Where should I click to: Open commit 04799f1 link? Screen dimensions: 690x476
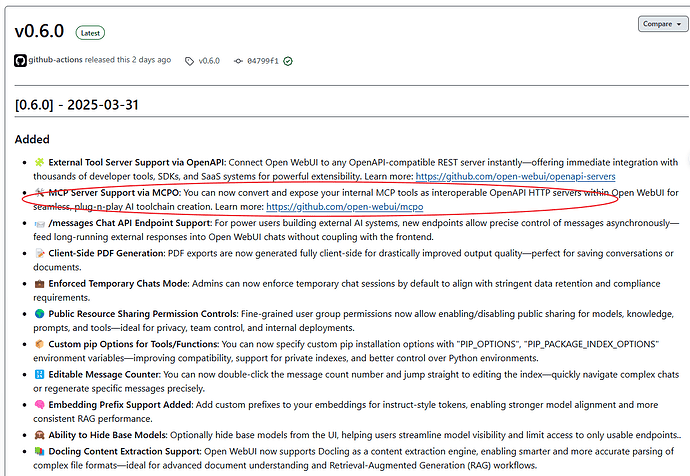tap(263, 61)
